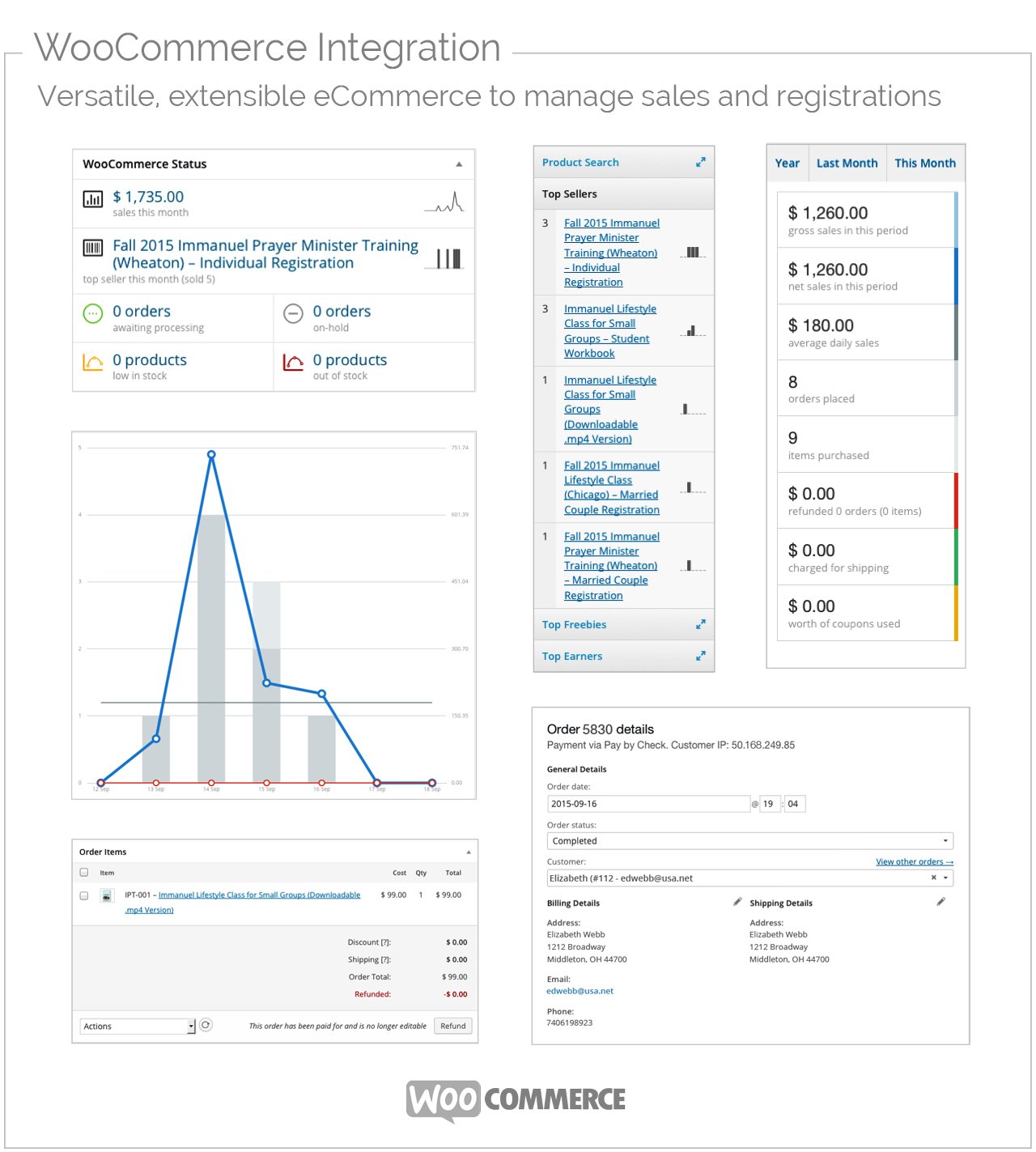The width and height of the screenshot is (1036, 1152).
Task: Collapse the WooCommerce Status widget
Action: tap(459, 164)
